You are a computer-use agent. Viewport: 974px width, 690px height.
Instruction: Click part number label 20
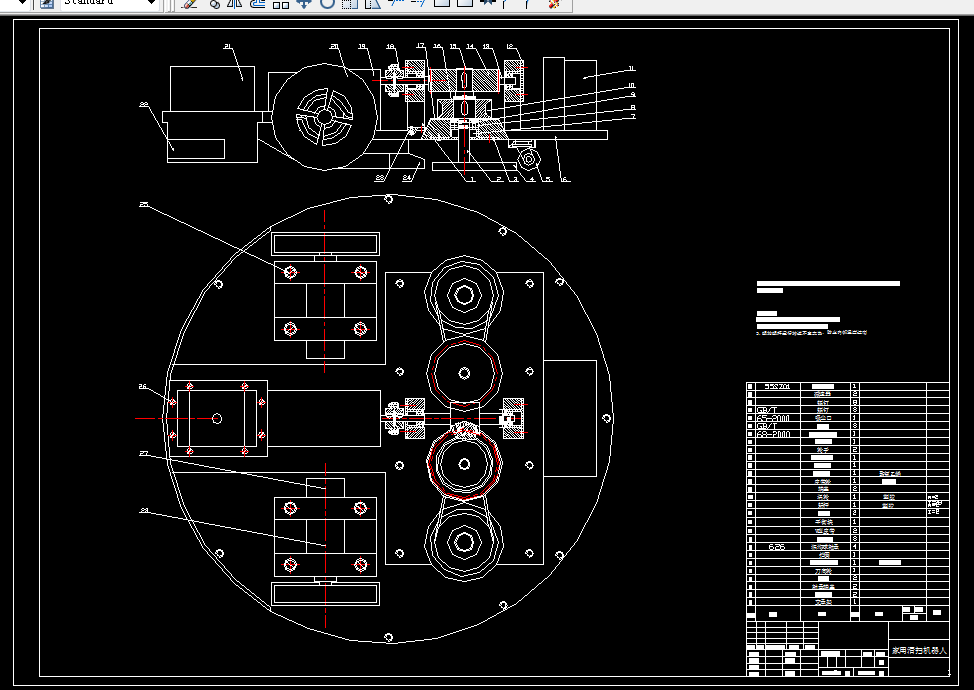[x=334, y=47]
